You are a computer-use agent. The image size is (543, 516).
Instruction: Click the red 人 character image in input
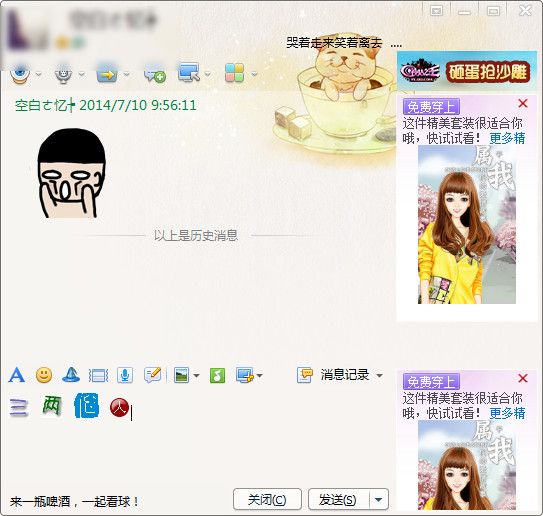coord(119,408)
